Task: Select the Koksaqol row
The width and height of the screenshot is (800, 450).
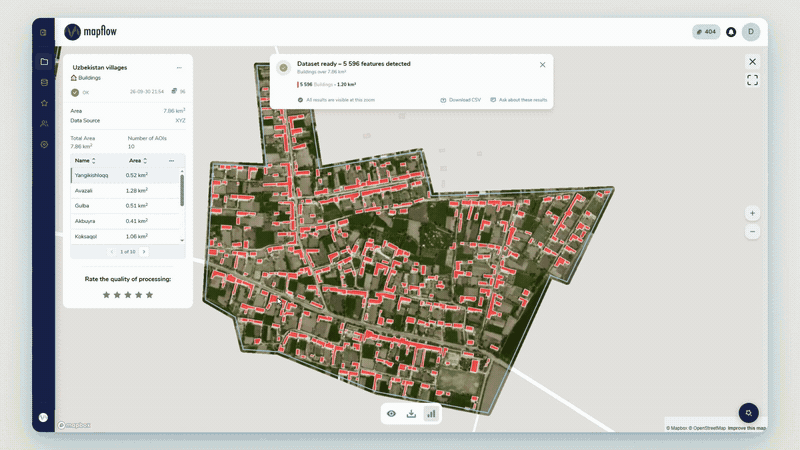Action: 126,237
